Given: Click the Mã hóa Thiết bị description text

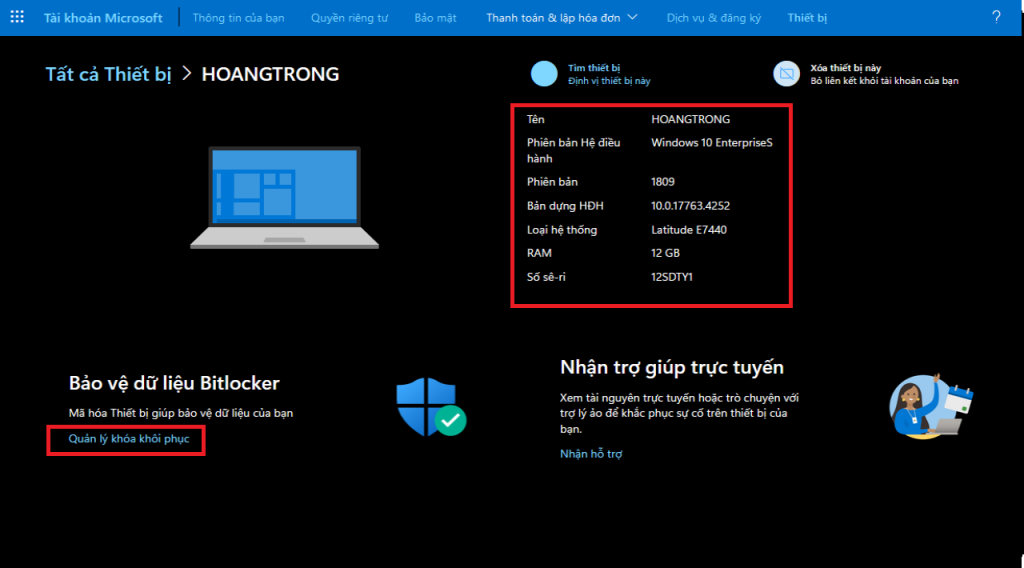Looking at the screenshot, I should 181,413.
